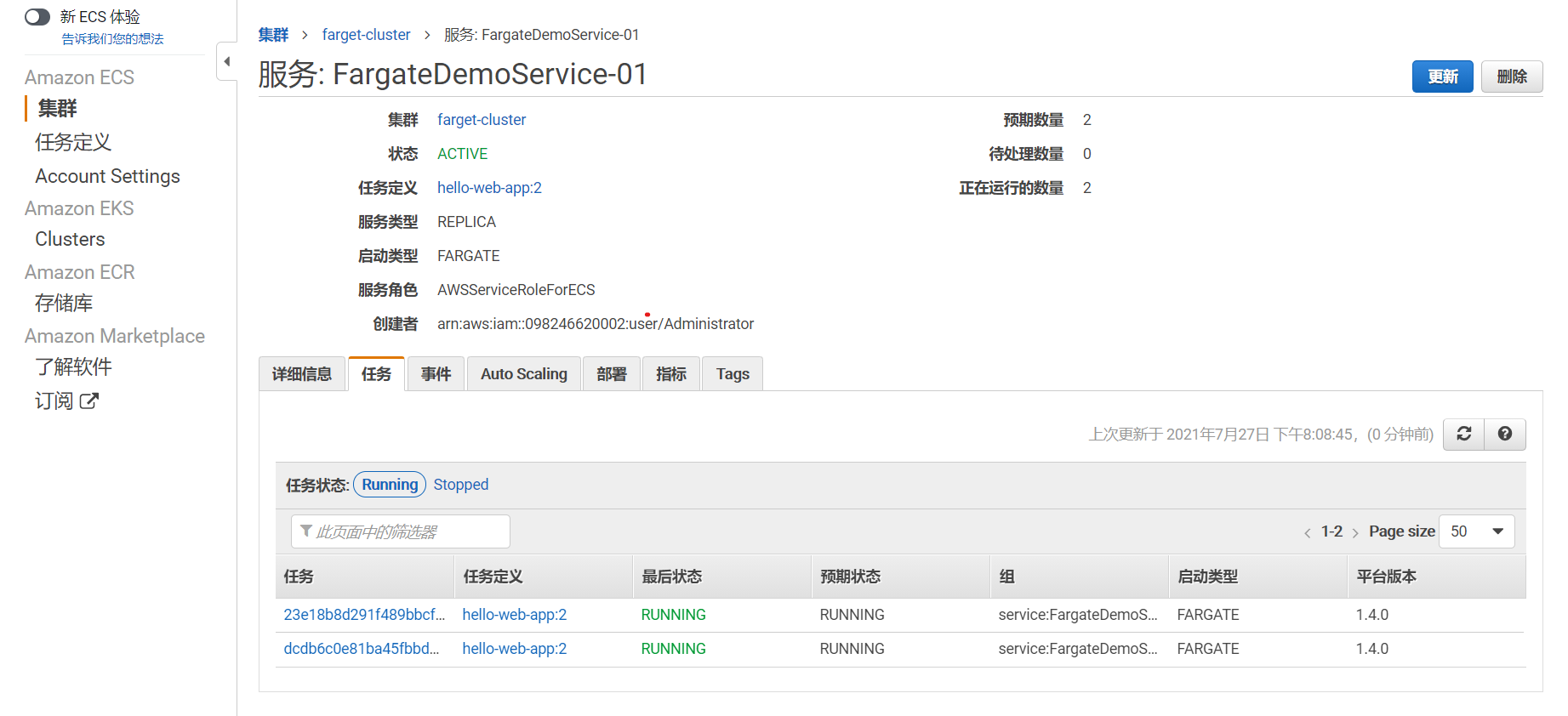Open Account Settings in the sidebar

[x=107, y=176]
